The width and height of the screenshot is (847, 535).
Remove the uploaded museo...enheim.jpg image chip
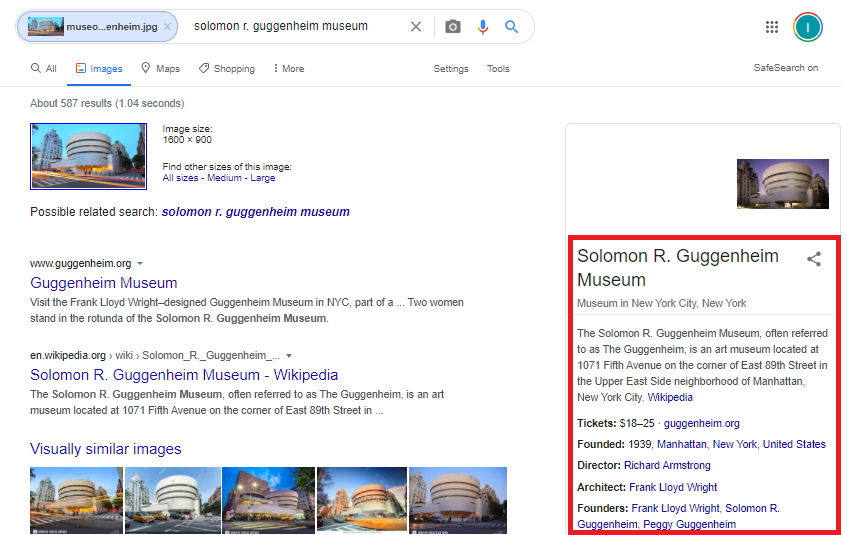coord(167,26)
